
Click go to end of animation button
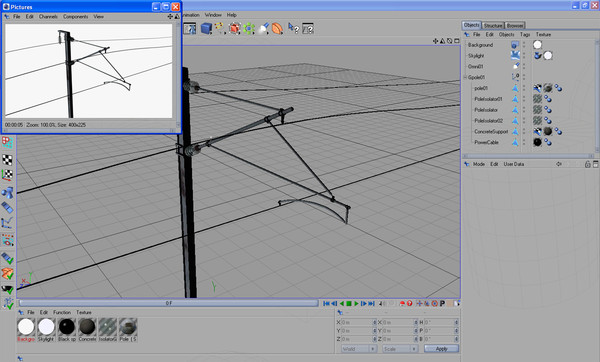371,303
